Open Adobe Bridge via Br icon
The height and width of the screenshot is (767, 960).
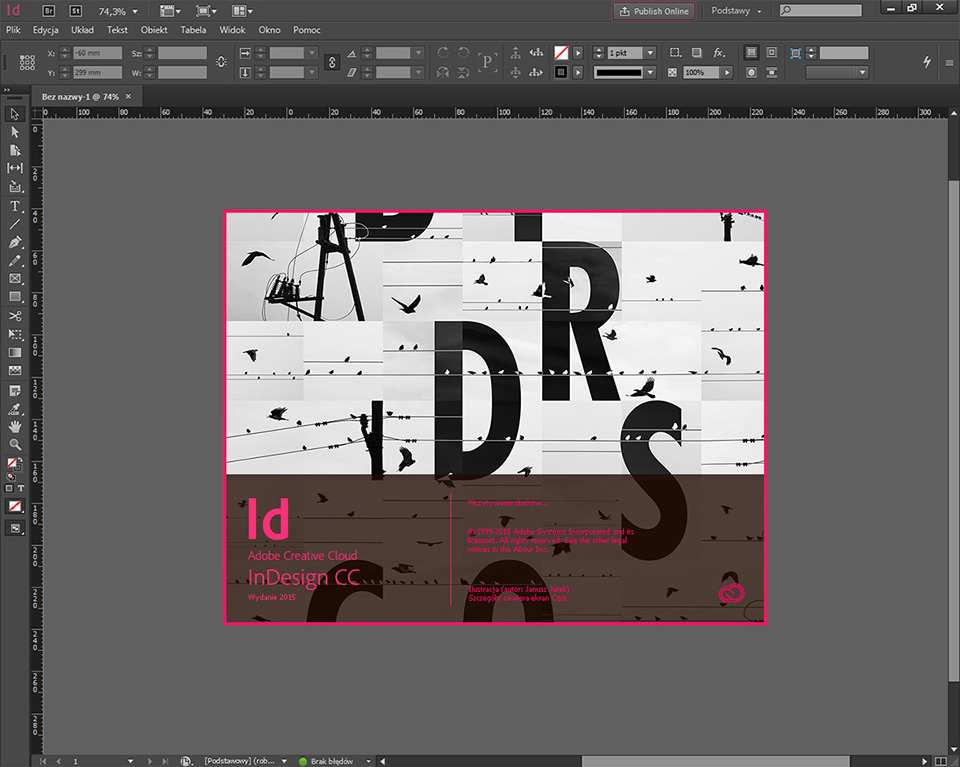click(50, 10)
